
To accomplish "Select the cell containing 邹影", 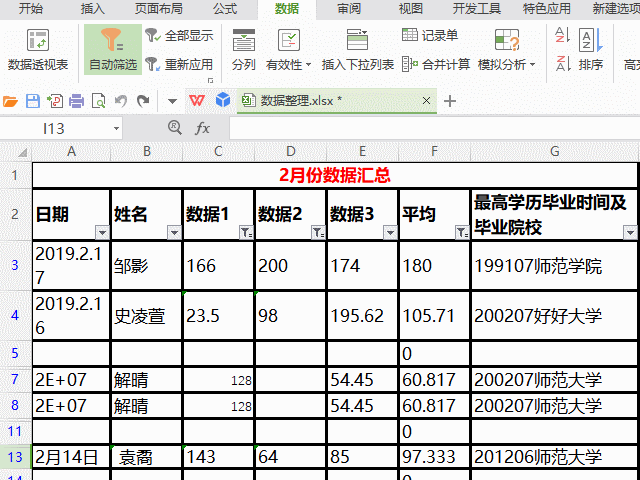I will (146, 266).
